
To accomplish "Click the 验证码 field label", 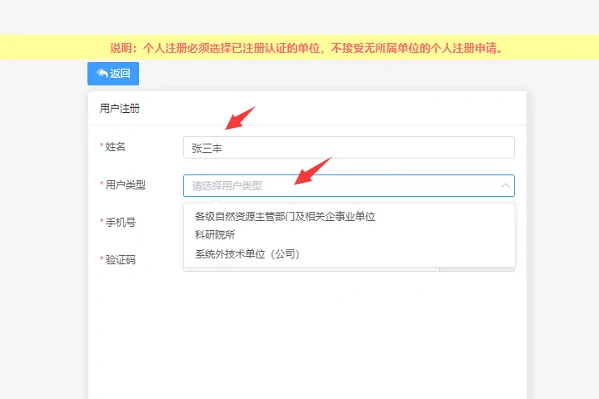I will 120,260.
